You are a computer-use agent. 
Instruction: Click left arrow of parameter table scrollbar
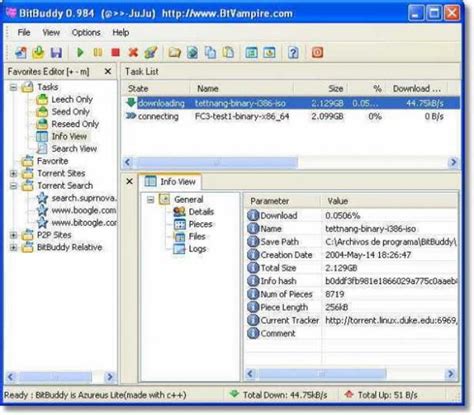[251, 374]
